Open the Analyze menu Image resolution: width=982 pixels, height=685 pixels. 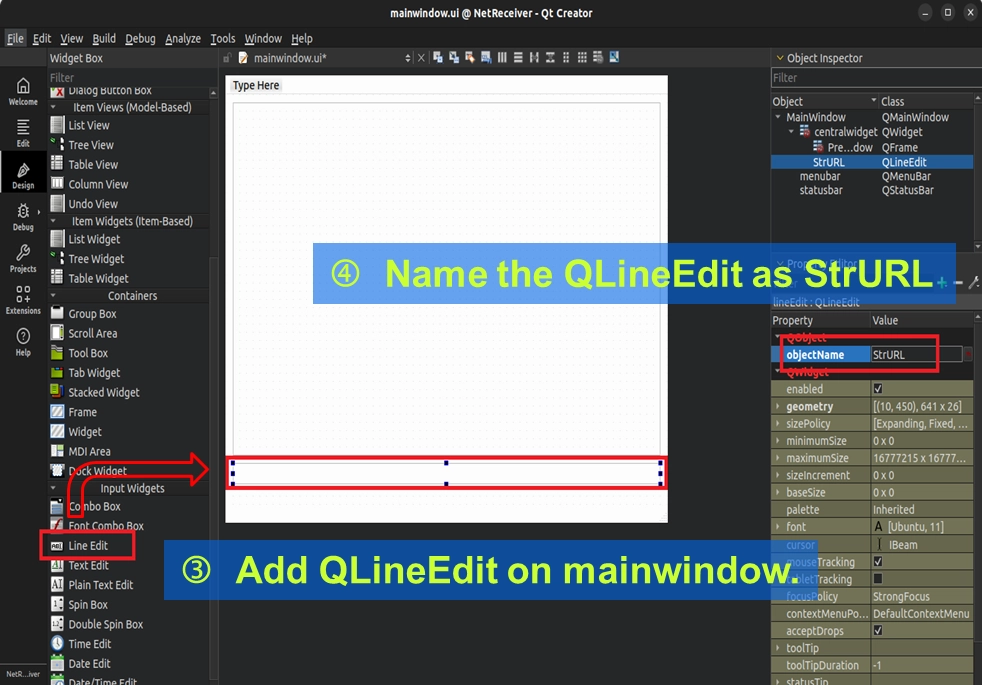(x=183, y=38)
